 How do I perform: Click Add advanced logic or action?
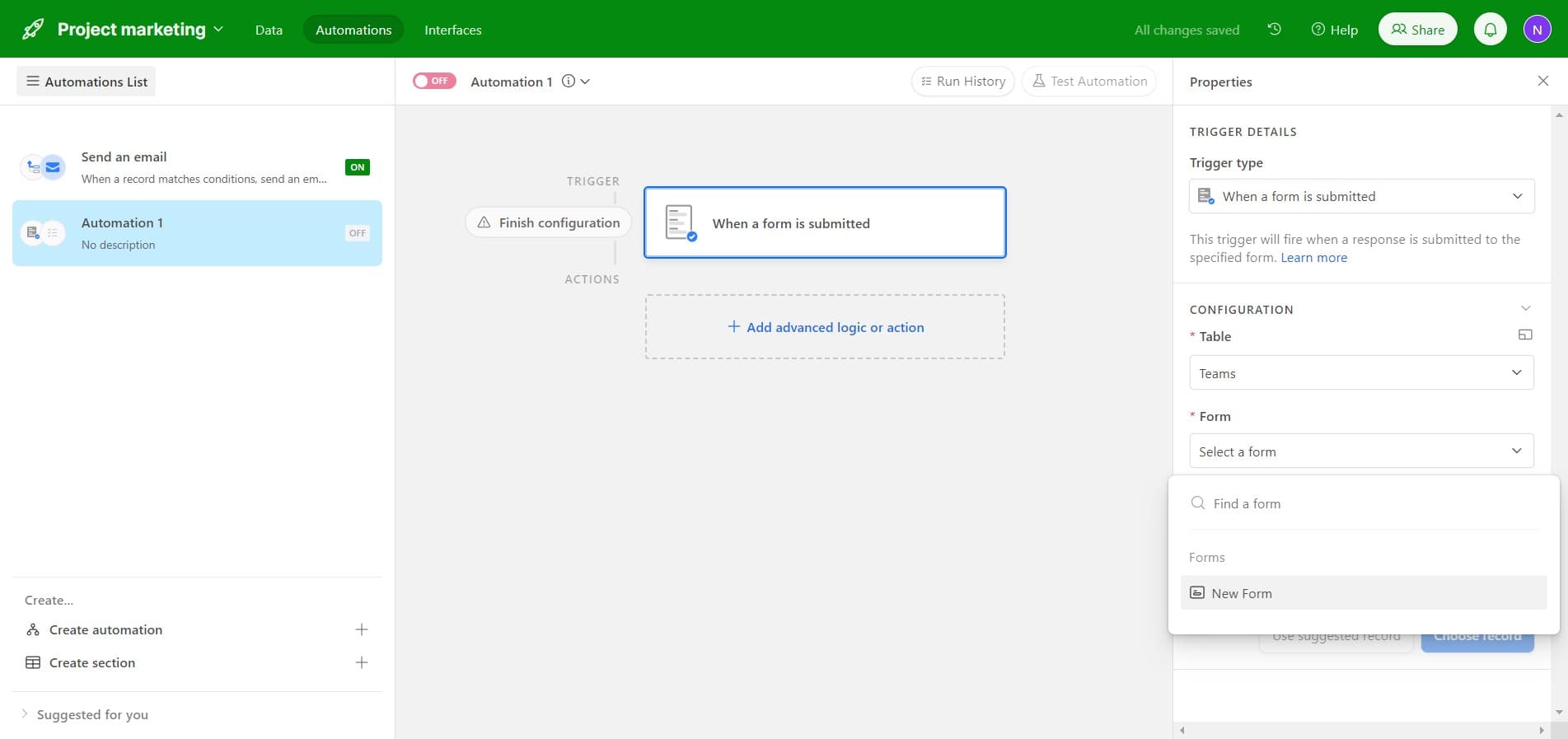825,327
